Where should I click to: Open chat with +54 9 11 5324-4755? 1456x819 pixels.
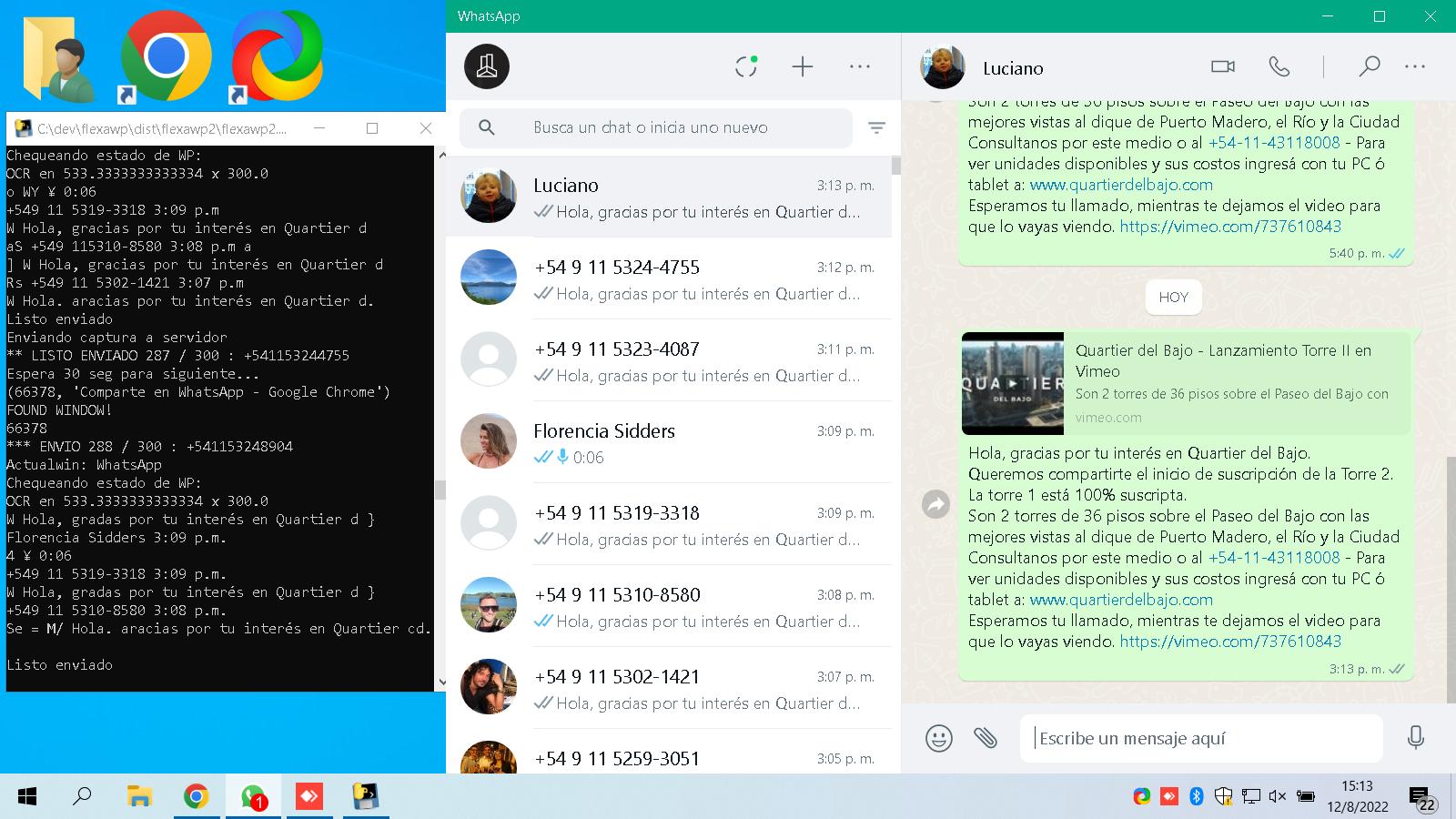pos(669,279)
